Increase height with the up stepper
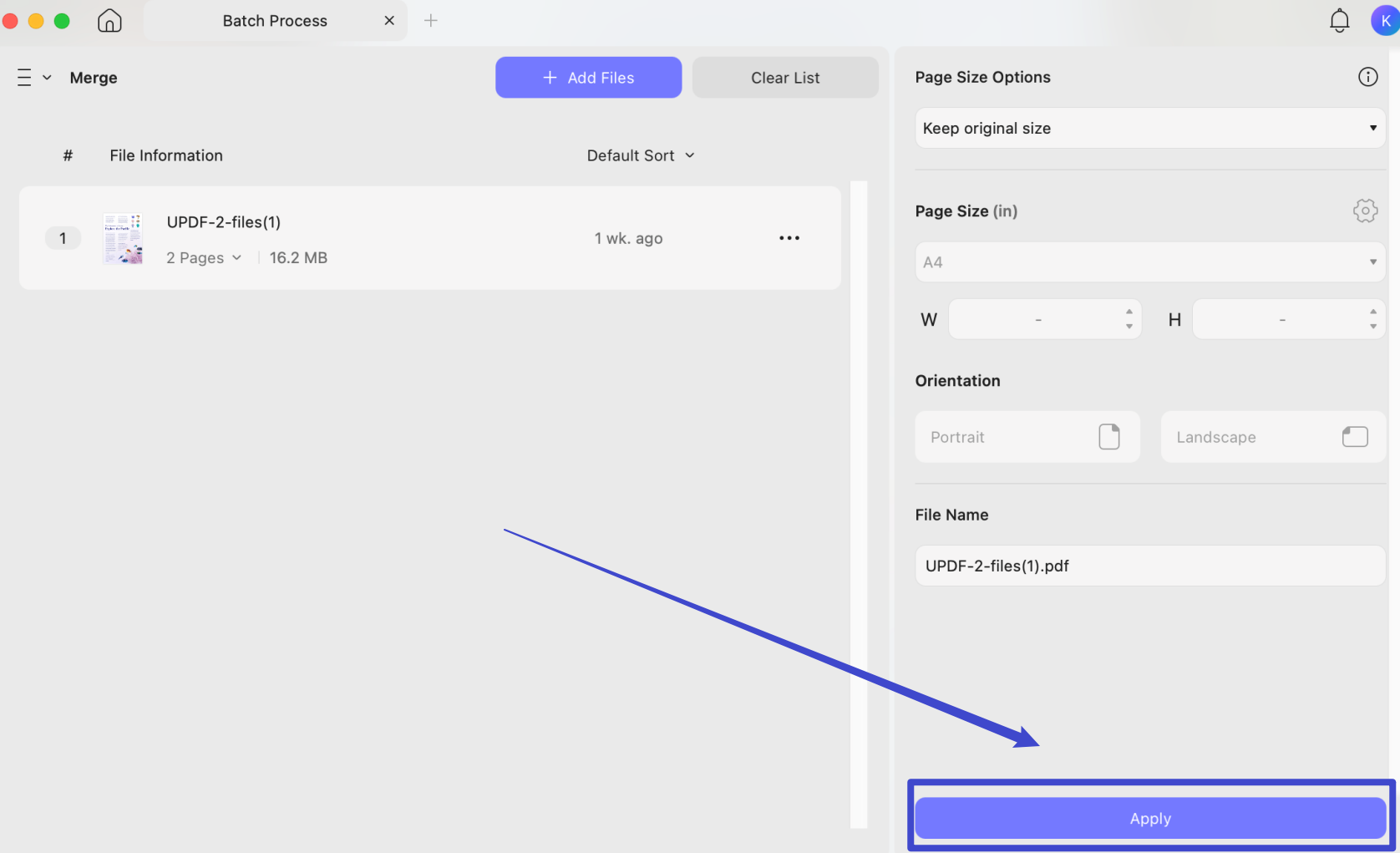The image size is (1400, 853). coord(1373,312)
